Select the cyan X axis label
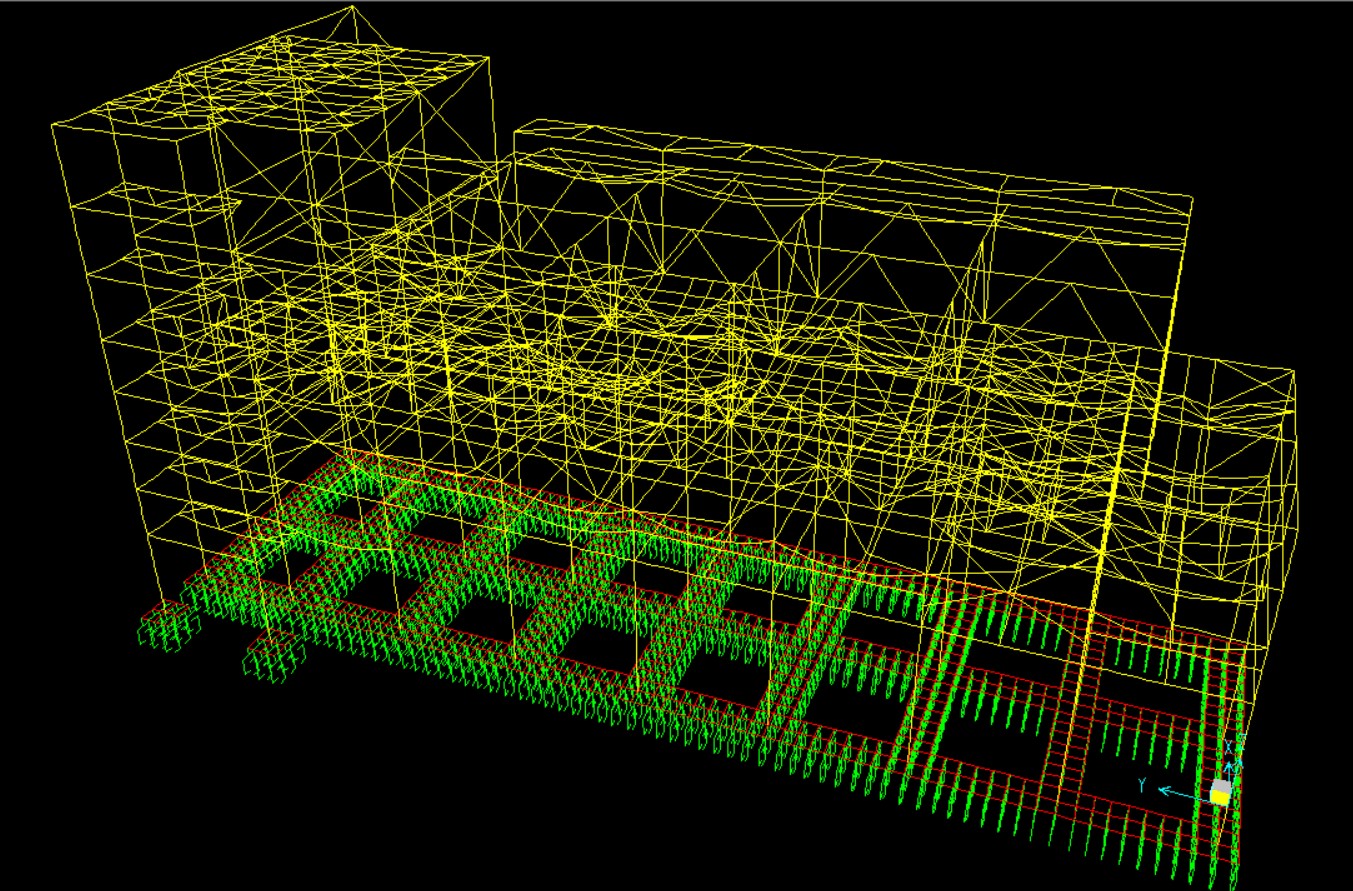Screen dimensions: 1353x891 click(x=1229, y=747)
